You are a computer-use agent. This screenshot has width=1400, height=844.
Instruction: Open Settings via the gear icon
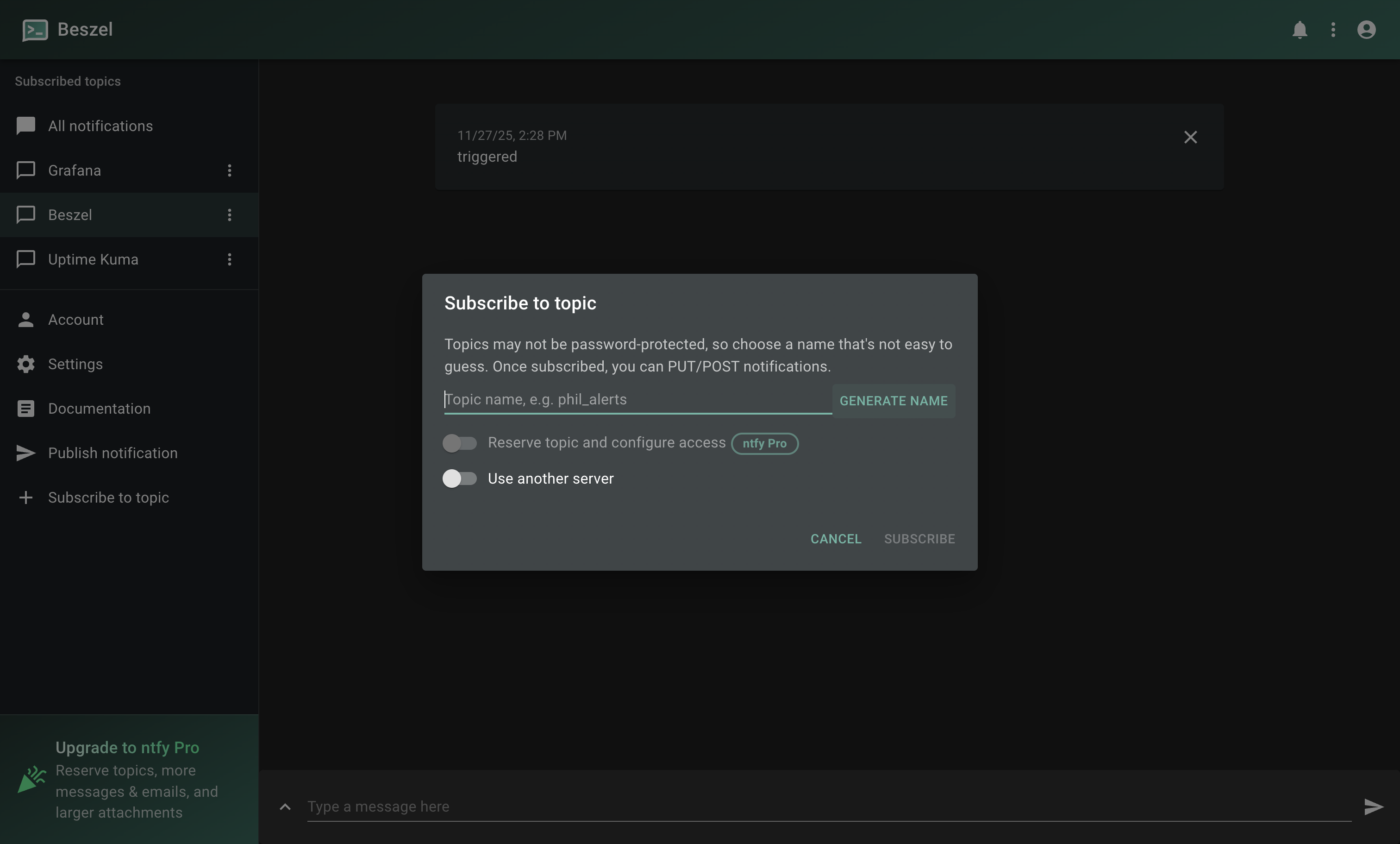pyautogui.click(x=25, y=364)
